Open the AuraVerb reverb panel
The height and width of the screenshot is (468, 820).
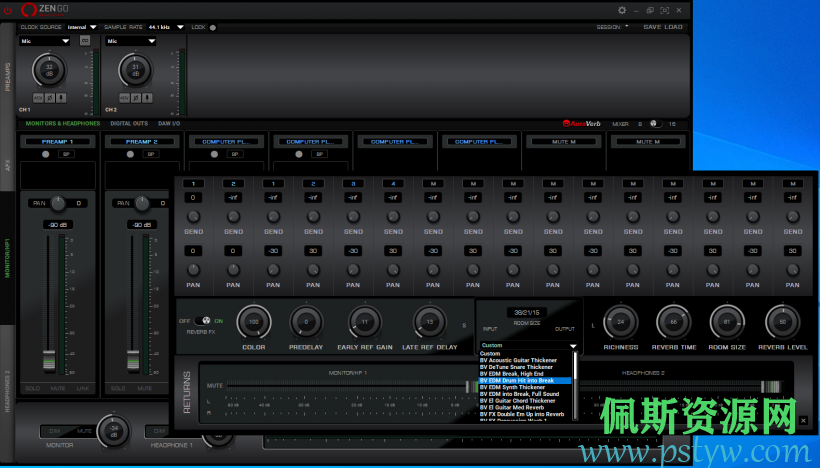[581, 124]
